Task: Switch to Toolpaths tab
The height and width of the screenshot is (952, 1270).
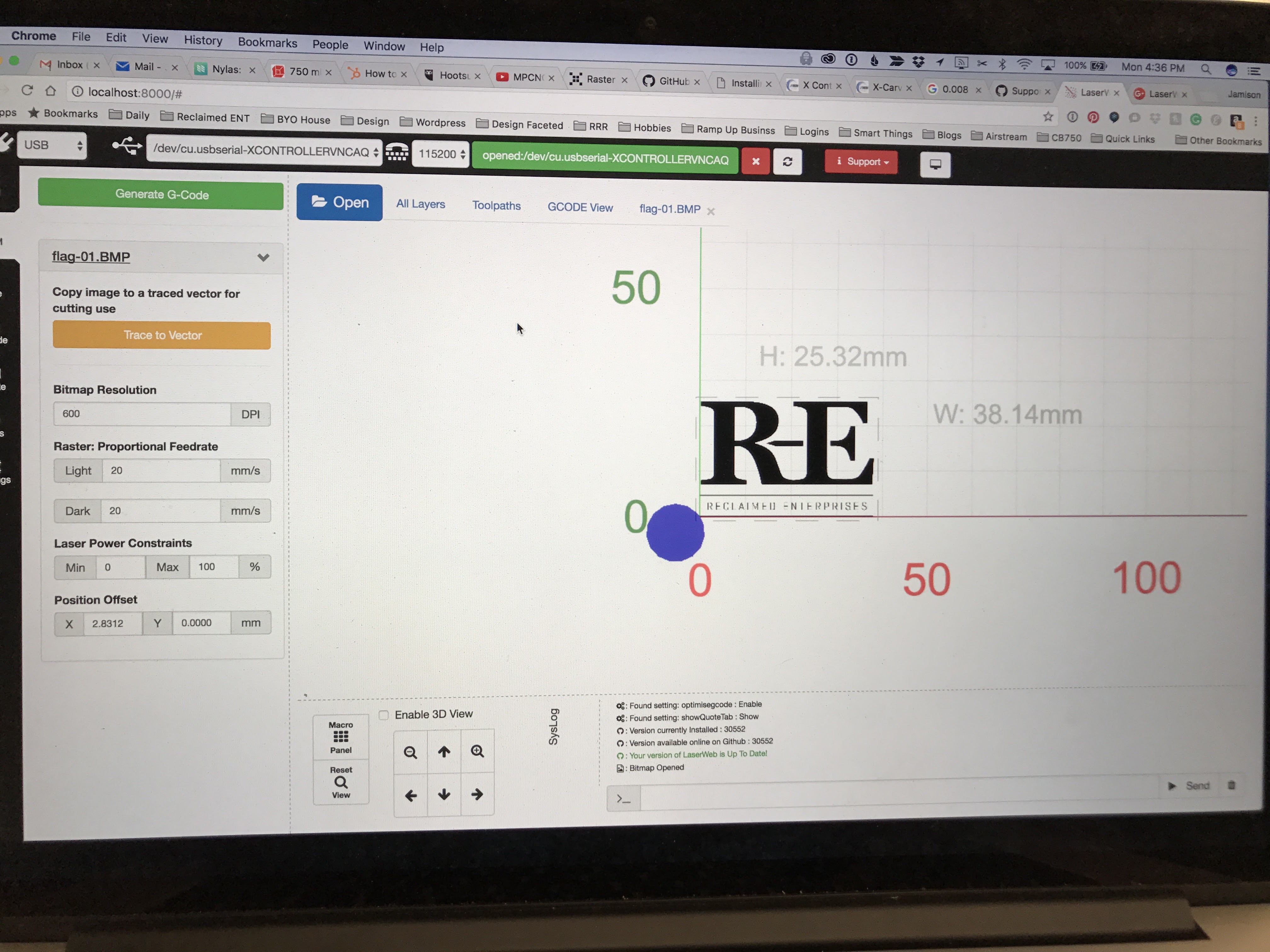Action: [x=496, y=206]
